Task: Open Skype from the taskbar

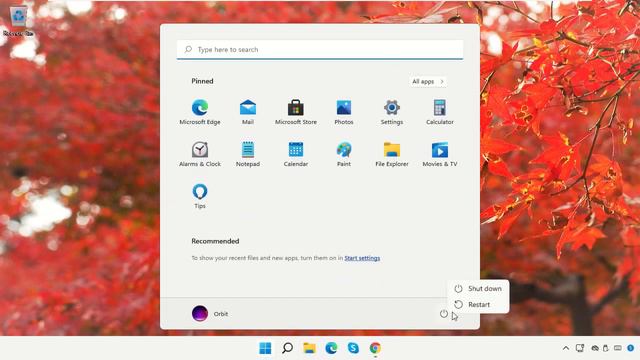Action: pyautogui.click(x=353, y=348)
